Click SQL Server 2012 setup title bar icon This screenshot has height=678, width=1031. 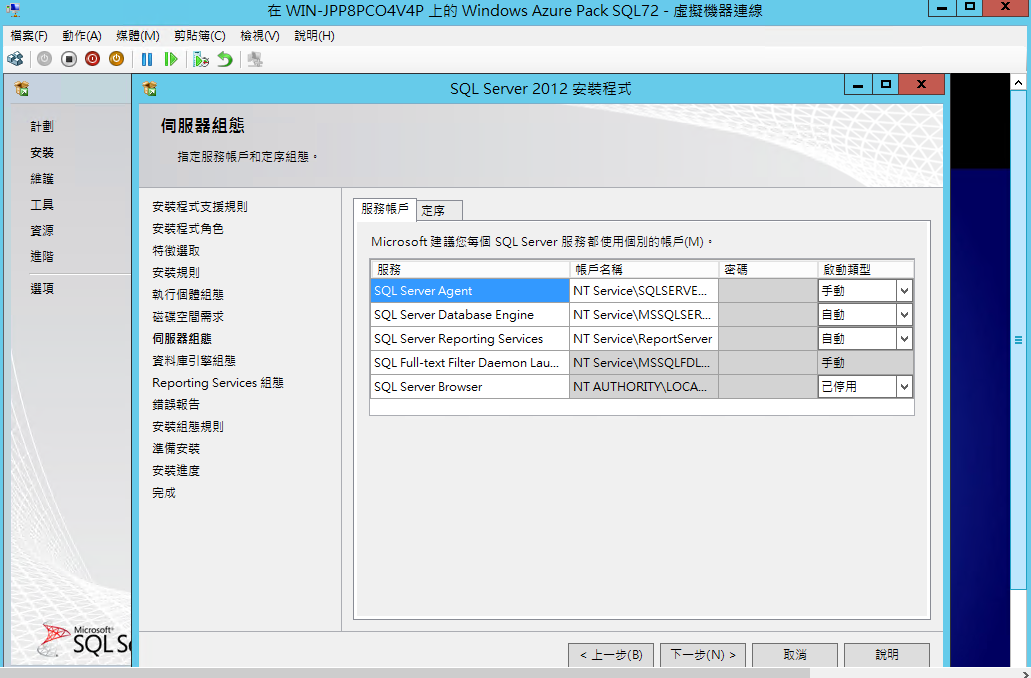(x=150, y=88)
